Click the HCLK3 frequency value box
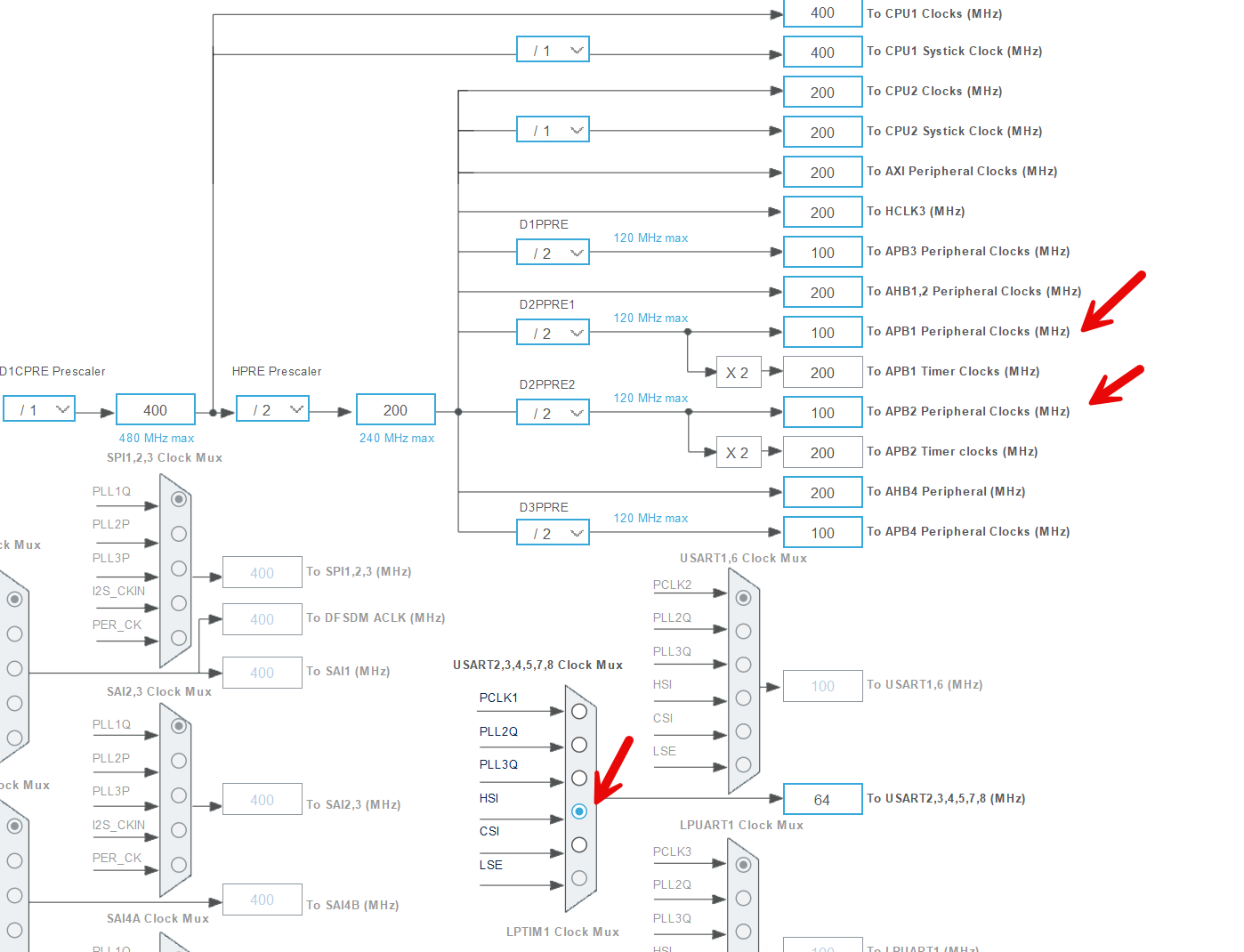Image resolution: width=1244 pixels, height=952 pixels. pyautogui.click(x=821, y=212)
